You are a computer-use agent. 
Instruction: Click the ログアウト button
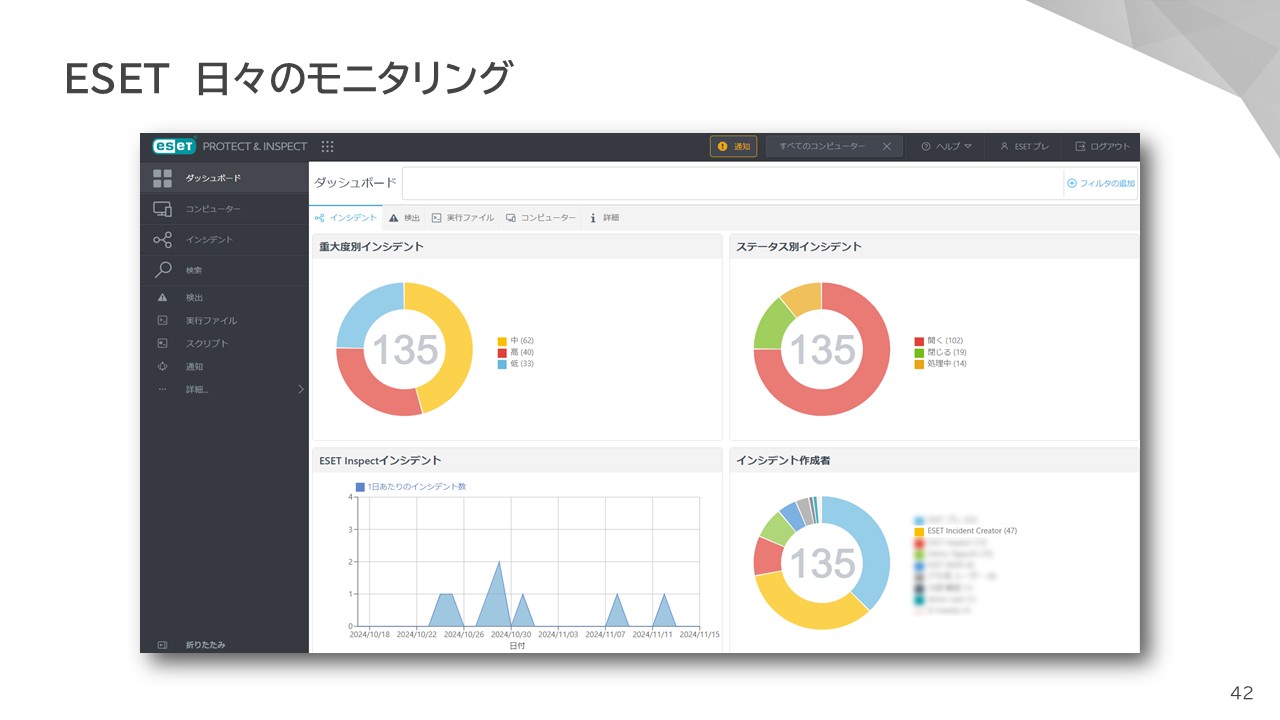click(x=1102, y=147)
